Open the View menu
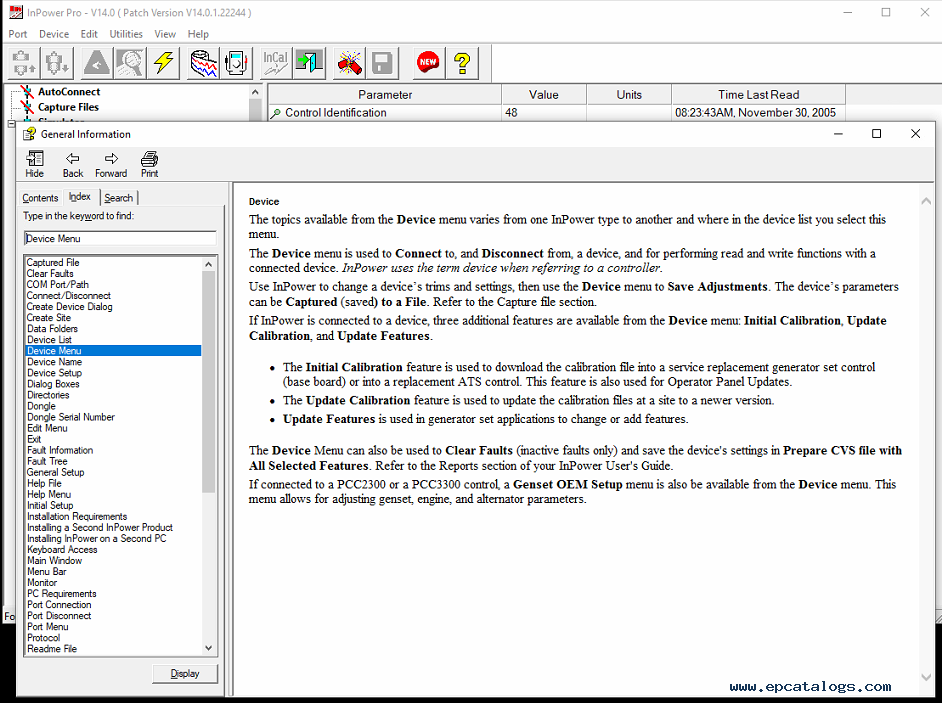 (x=165, y=34)
